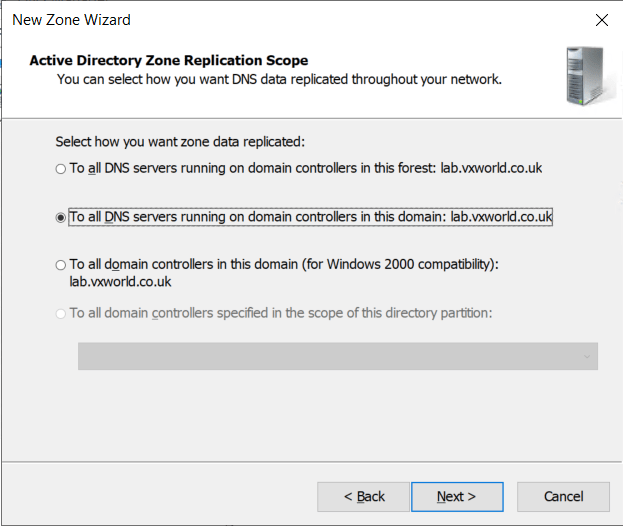This screenshot has height=526, width=623.
Task: Close the New Zone Wizard window
Action: click(601, 20)
